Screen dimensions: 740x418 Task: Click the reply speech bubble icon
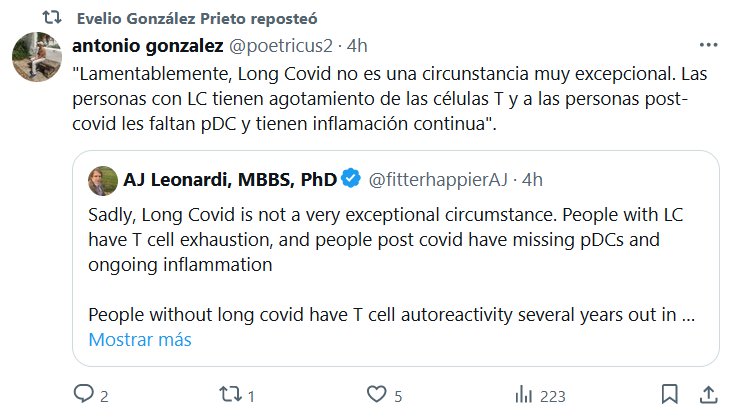coord(84,394)
